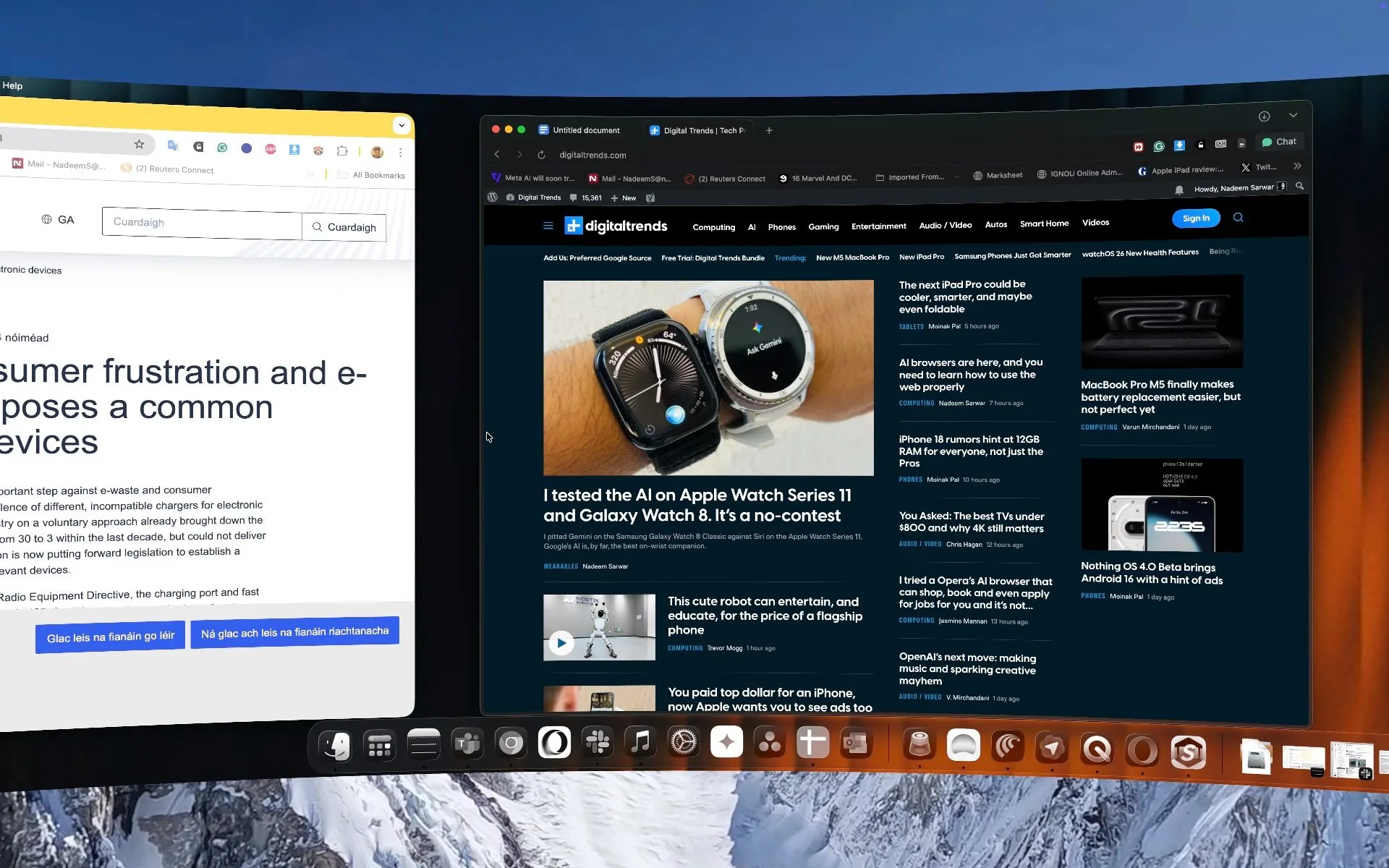This screenshot has height=868, width=1389.
Task: Read 'AI browsers are here' article headline
Action: tap(971, 375)
